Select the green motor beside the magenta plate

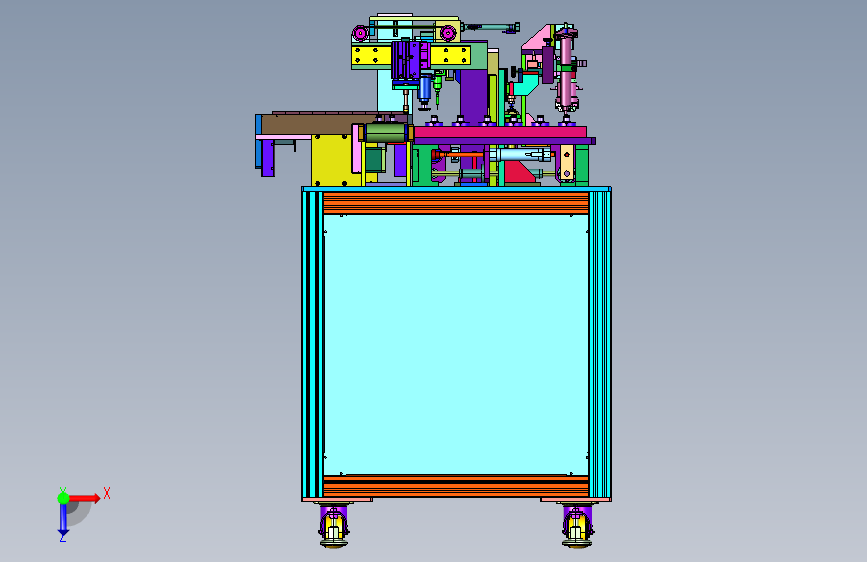(x=385, y=133)
